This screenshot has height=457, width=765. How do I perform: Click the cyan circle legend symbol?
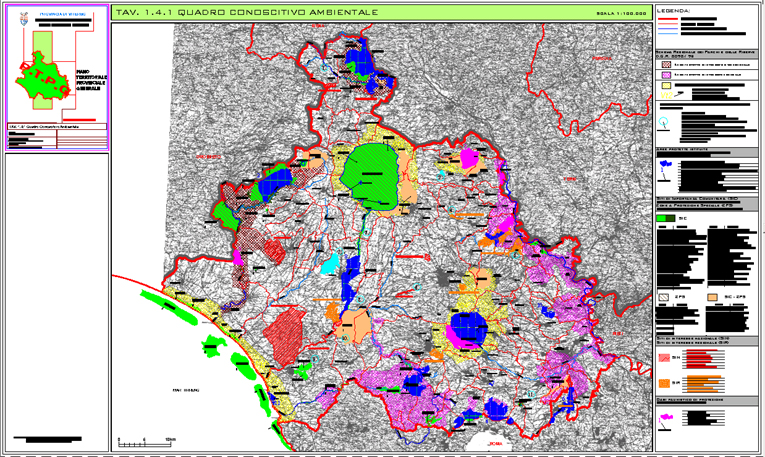pos(664,122)
